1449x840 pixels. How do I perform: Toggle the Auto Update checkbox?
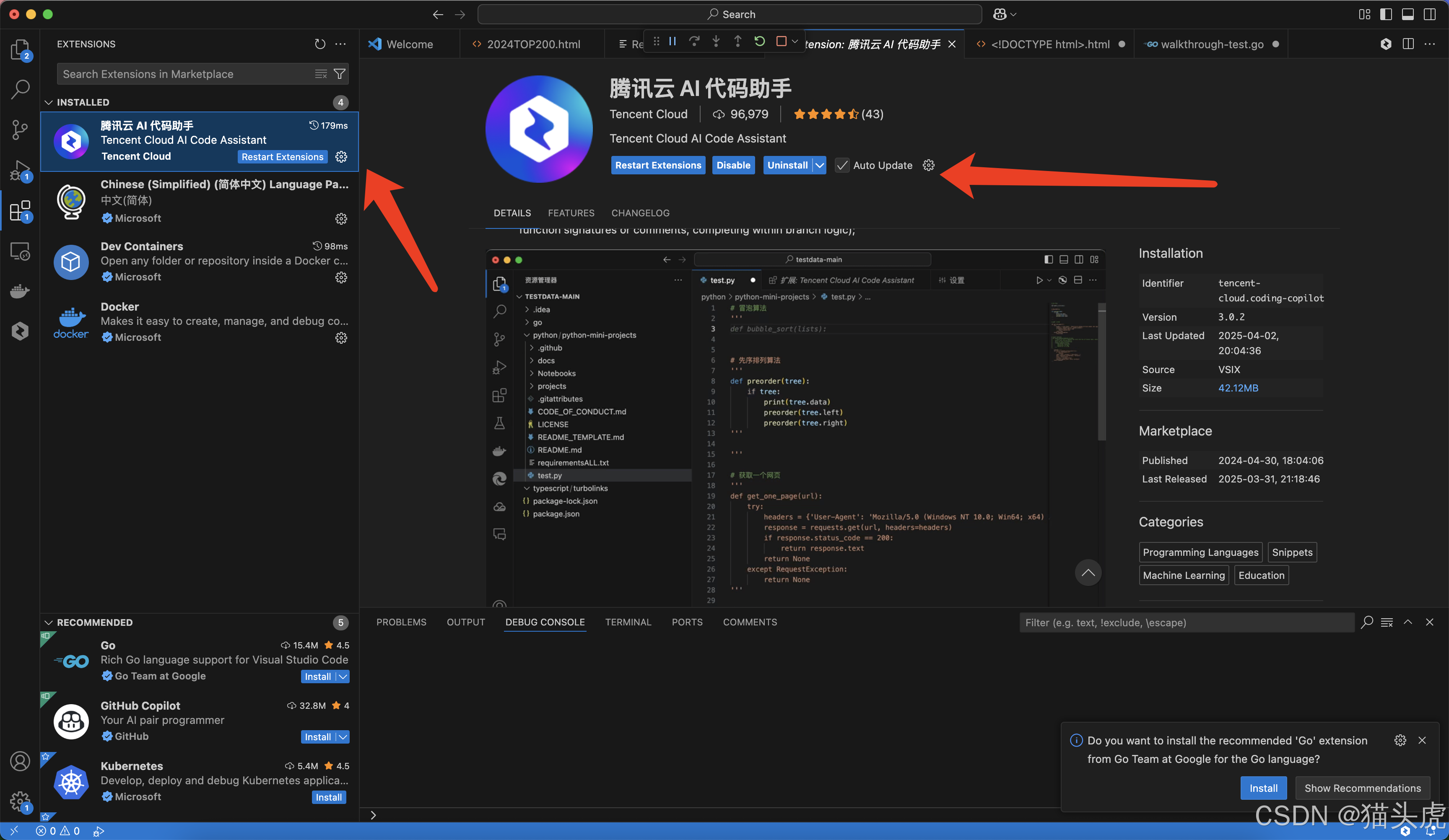pyautogui.click(x=842, y=166)
